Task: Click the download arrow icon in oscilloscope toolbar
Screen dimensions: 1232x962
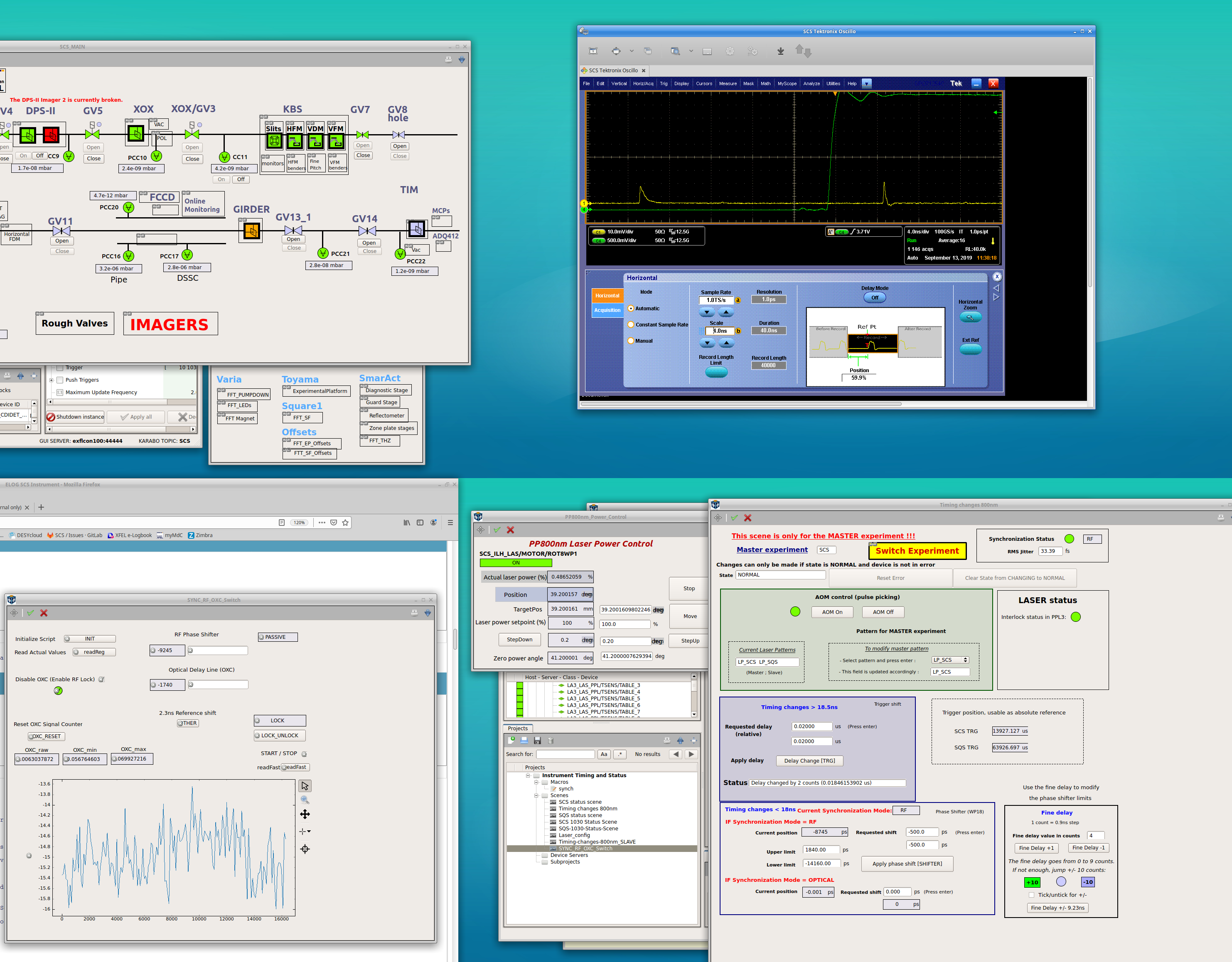Action: point(781,52)
